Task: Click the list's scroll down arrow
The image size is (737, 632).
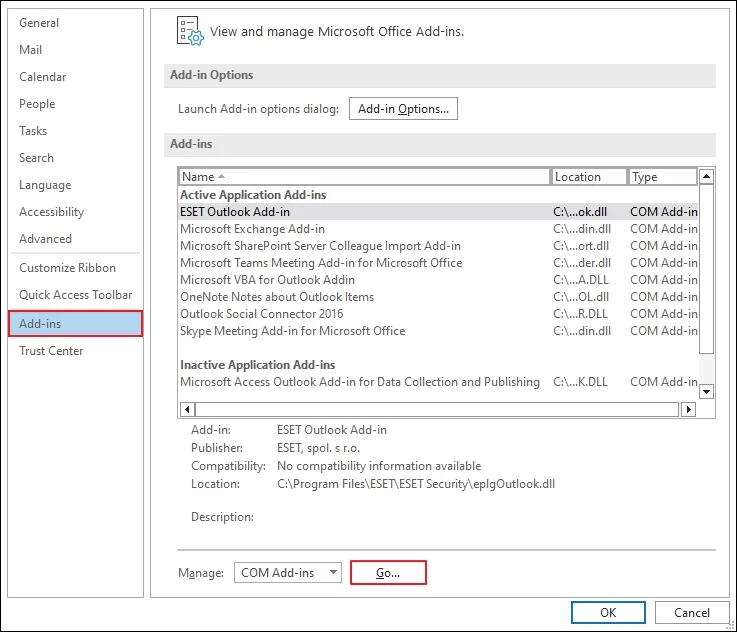Action: click(x=706, y=391)
